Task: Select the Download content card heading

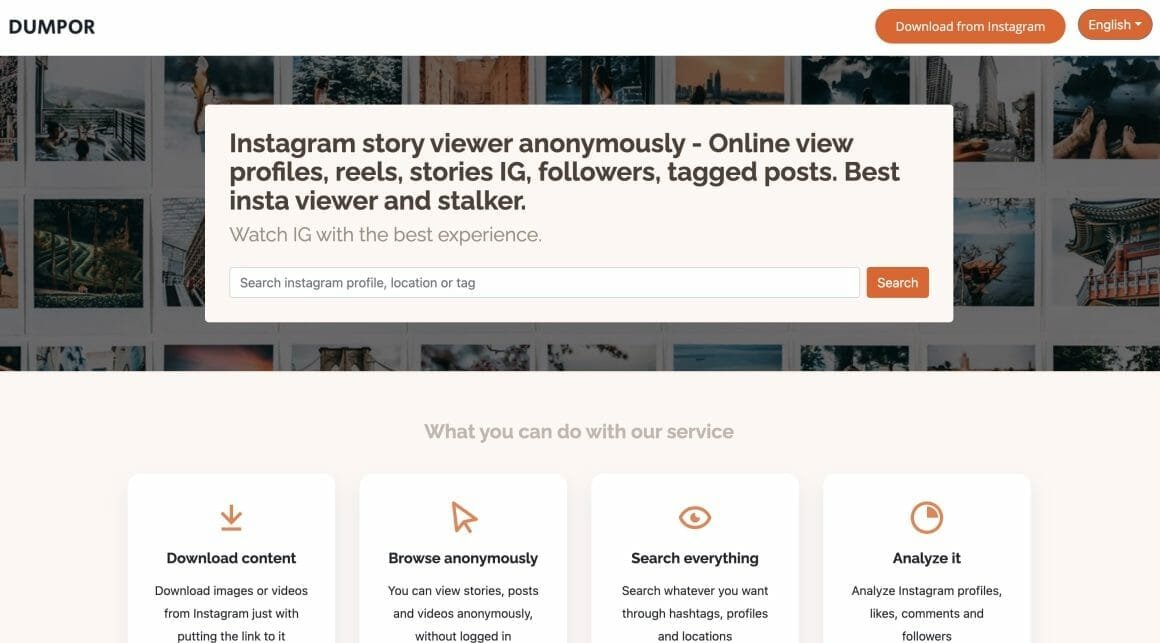Action: coord(231,558)
